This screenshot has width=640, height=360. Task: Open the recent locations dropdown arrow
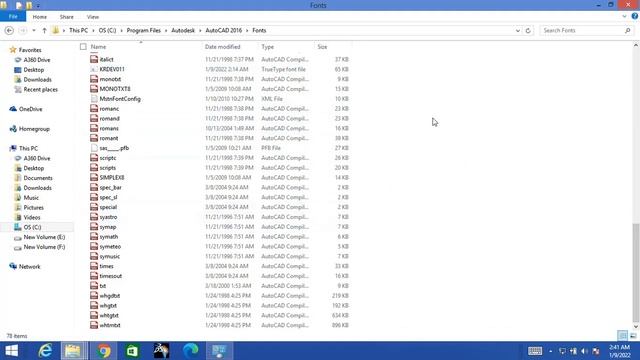34,31
